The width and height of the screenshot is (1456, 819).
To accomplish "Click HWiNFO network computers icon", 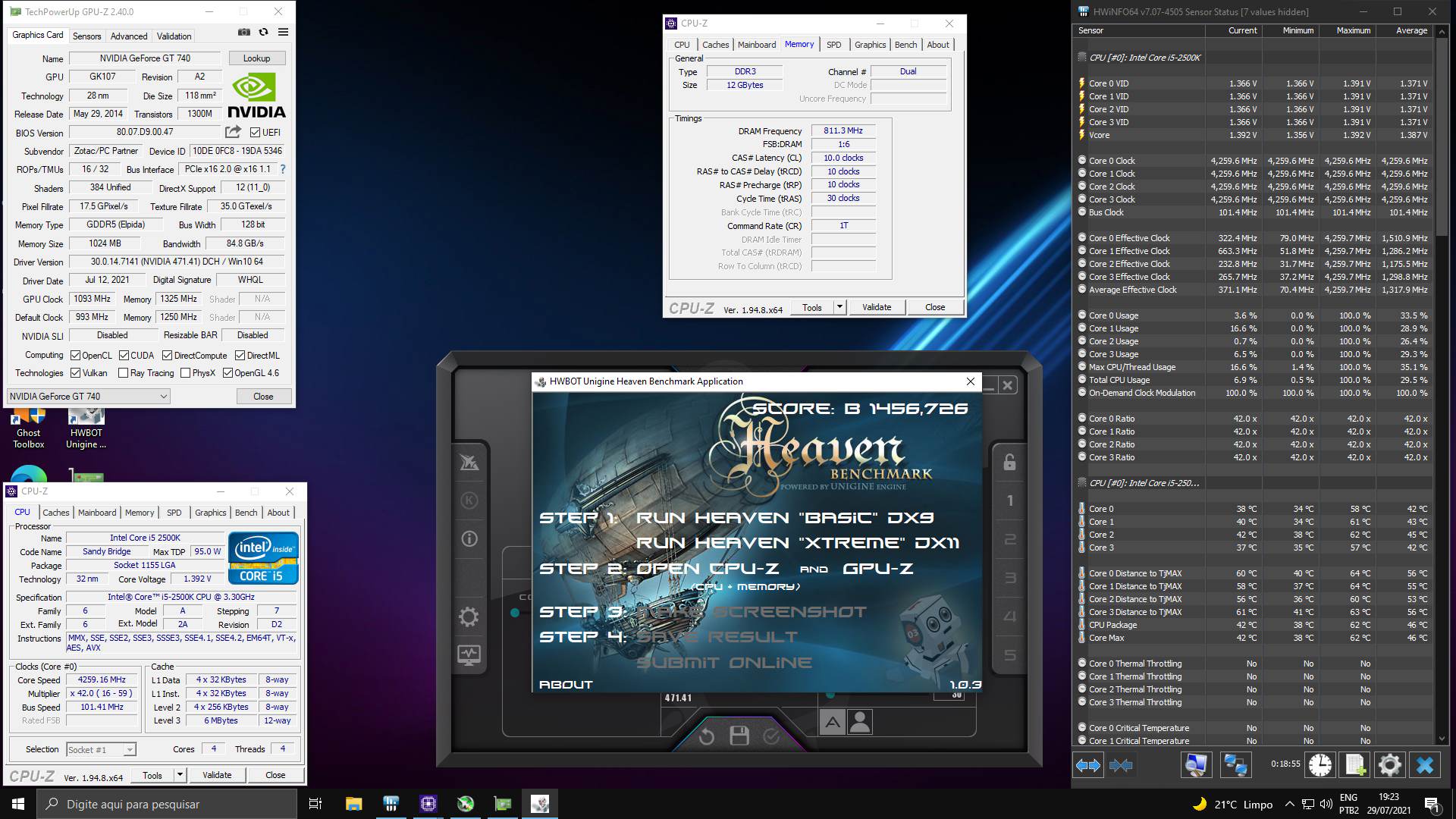I will click(x=1235, y=765).
